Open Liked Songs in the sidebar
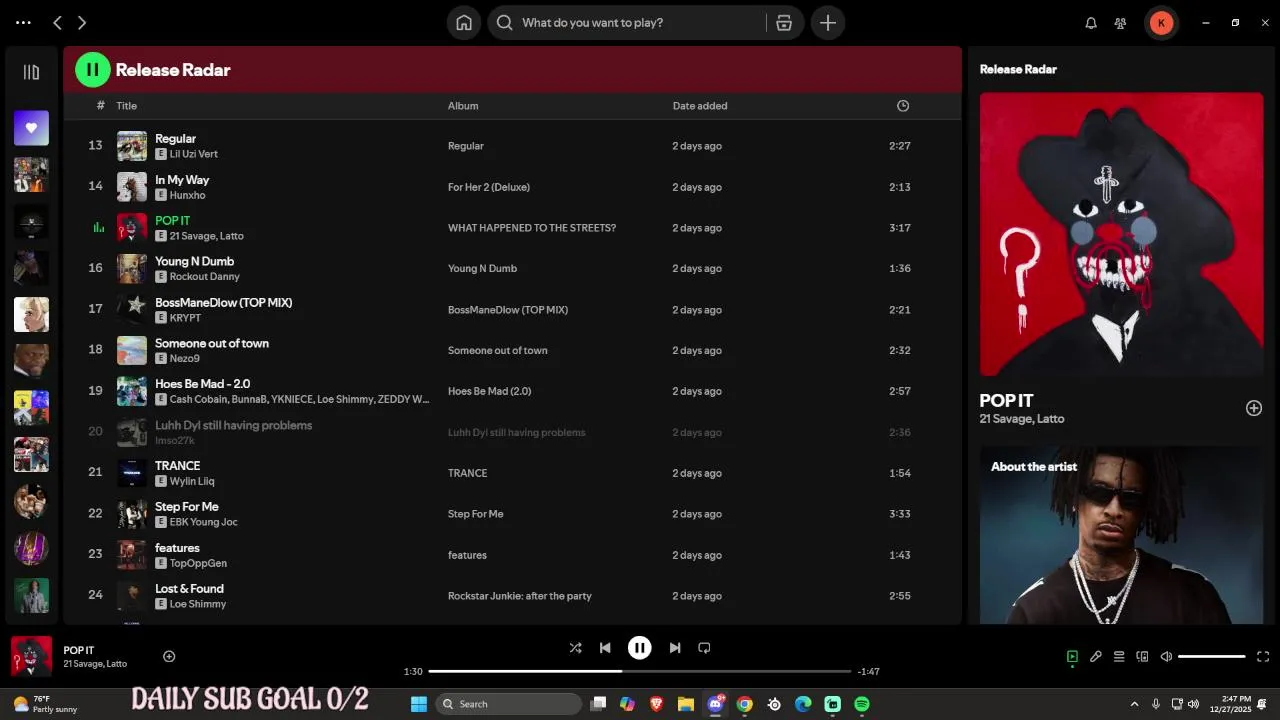The height and width of the screenshot is (720, 1280). (31, 128)
